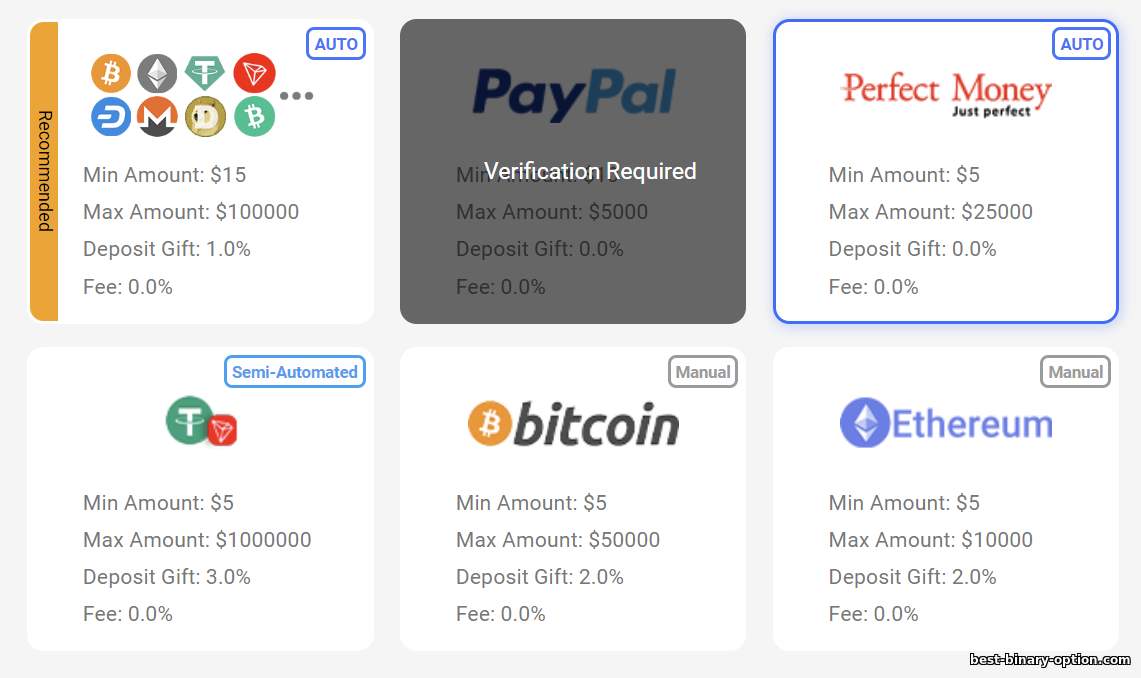1141x678 pixels.
Task: Select the Tether TRC20 deposit icon
Action: (201, 422)
